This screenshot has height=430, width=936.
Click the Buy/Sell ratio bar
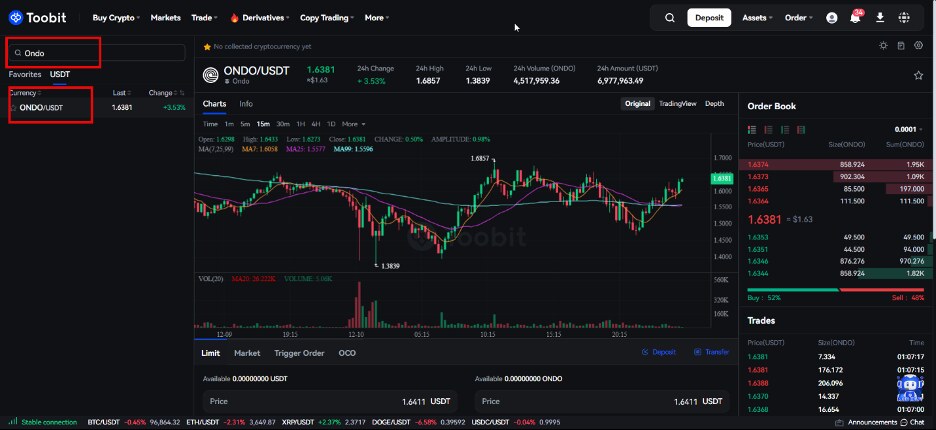[x=835, y=290]
